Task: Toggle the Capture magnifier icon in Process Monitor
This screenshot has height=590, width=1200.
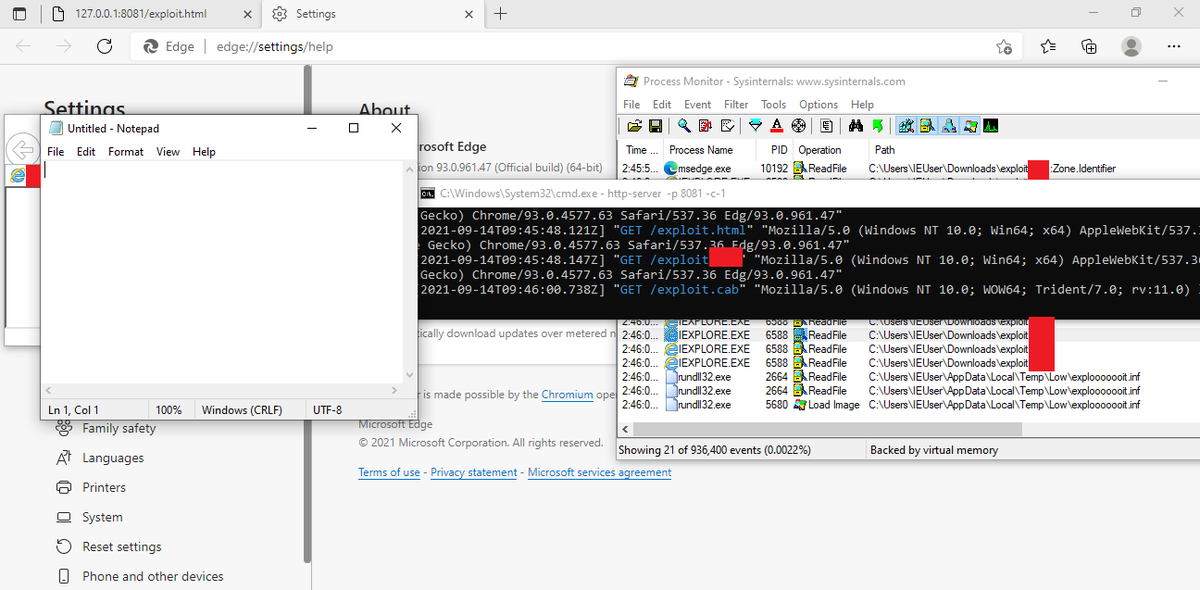Action: click(x=684, y=126)
